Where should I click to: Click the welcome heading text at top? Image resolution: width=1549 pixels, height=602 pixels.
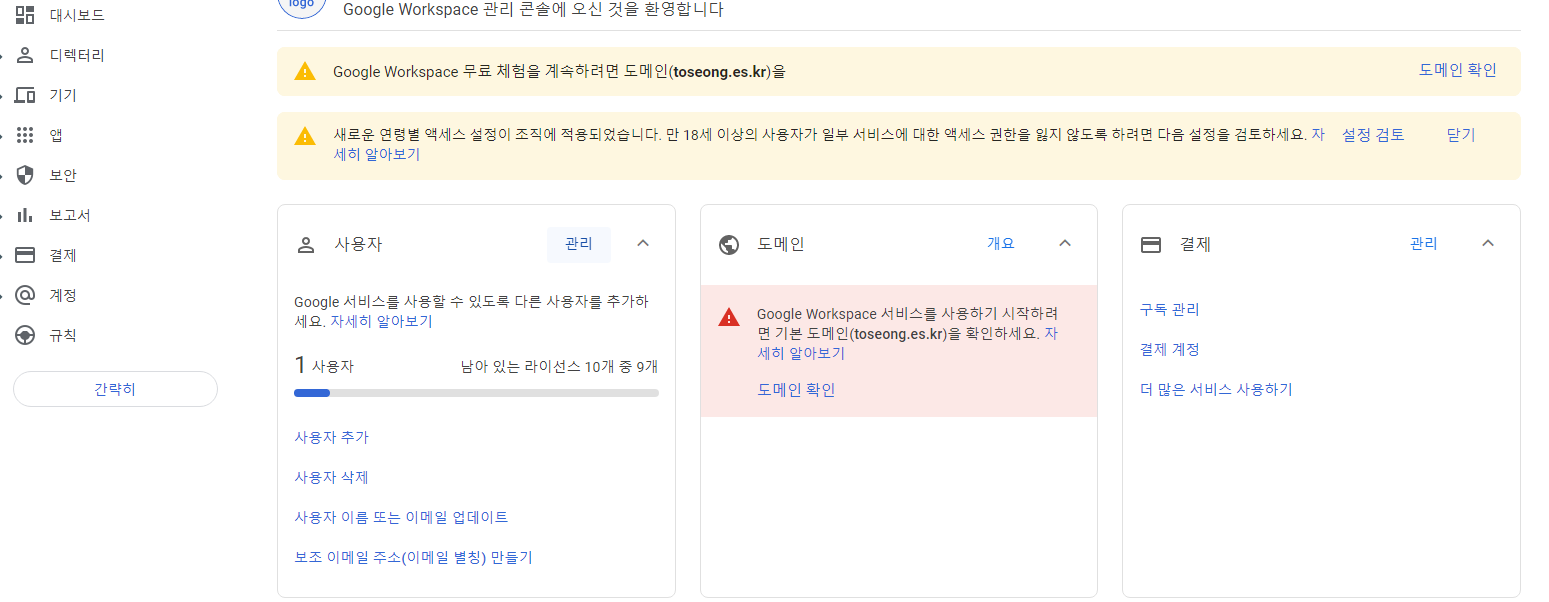[x=533, y=10]
